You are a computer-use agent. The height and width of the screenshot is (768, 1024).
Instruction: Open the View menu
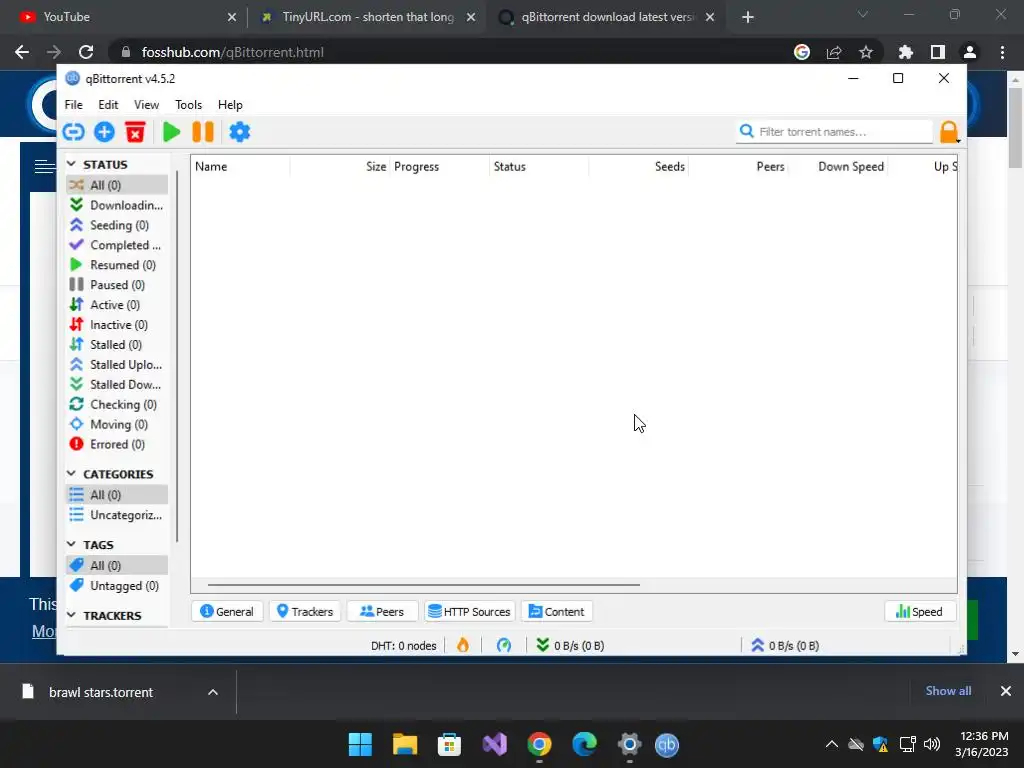pyautogui.click(x=146, y=104)
